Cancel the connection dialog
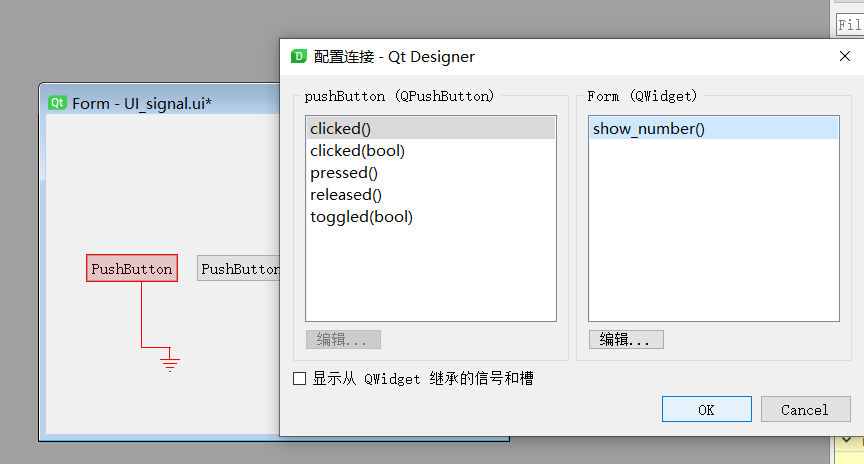 click(x=805, y=409)
